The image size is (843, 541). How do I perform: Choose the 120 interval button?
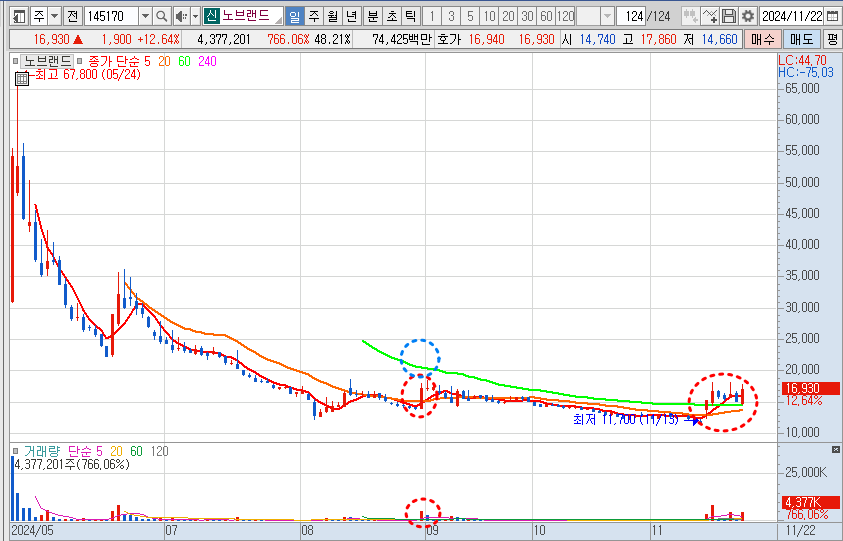pos(566,16)
